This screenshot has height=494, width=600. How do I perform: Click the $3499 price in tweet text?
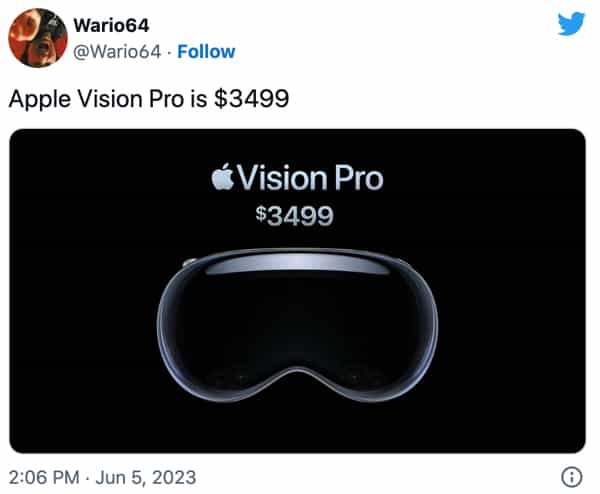coord(251,99)
